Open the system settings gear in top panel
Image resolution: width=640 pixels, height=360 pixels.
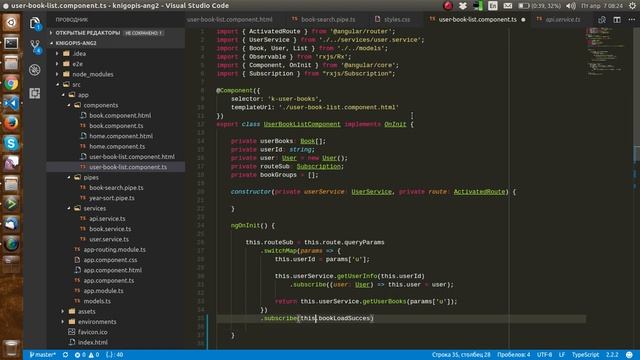click(632, 6)
